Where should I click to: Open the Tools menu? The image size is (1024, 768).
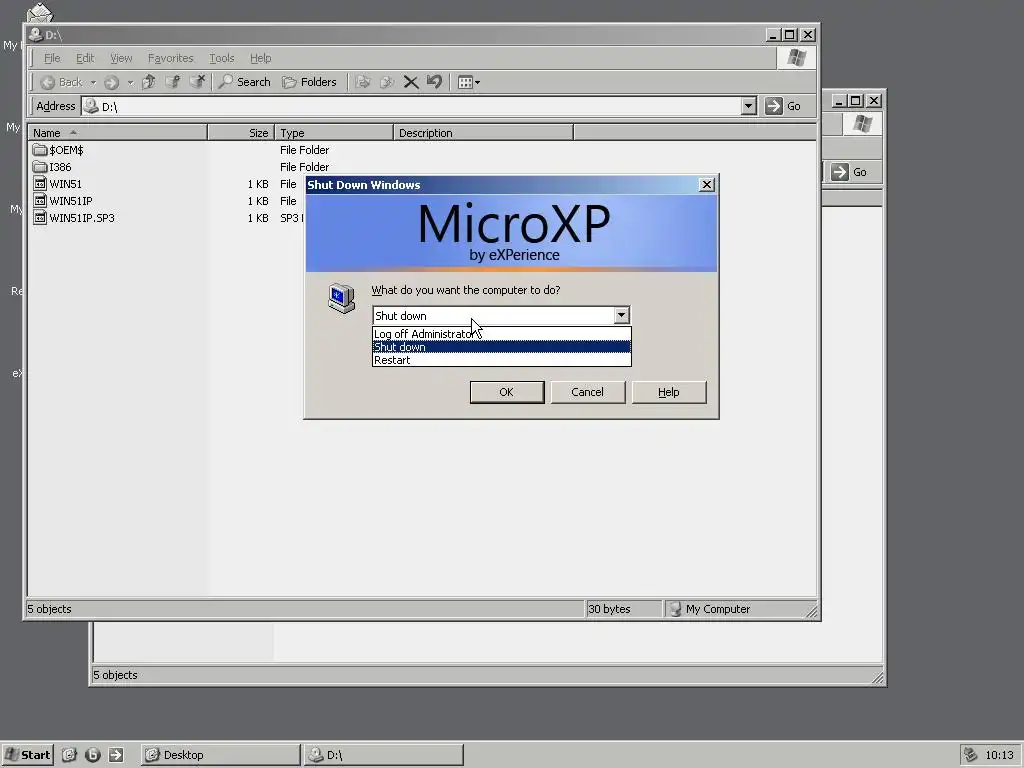[221, 58]
